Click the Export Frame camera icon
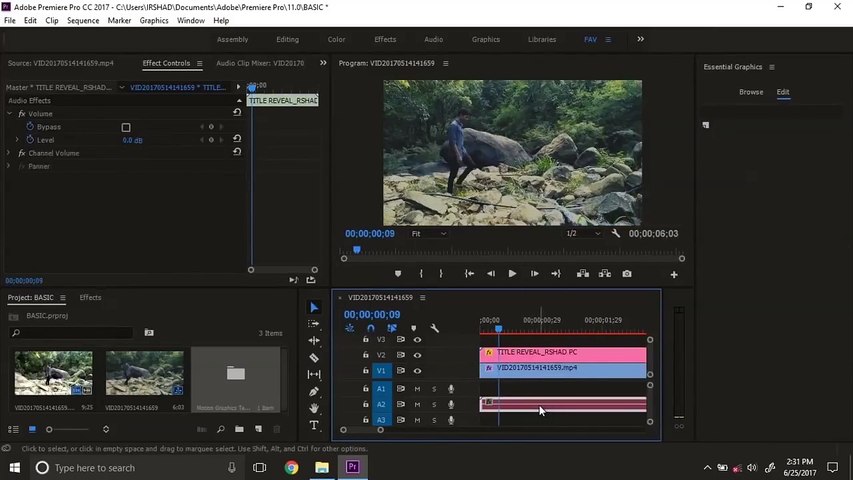 click(x=627, y=274)
